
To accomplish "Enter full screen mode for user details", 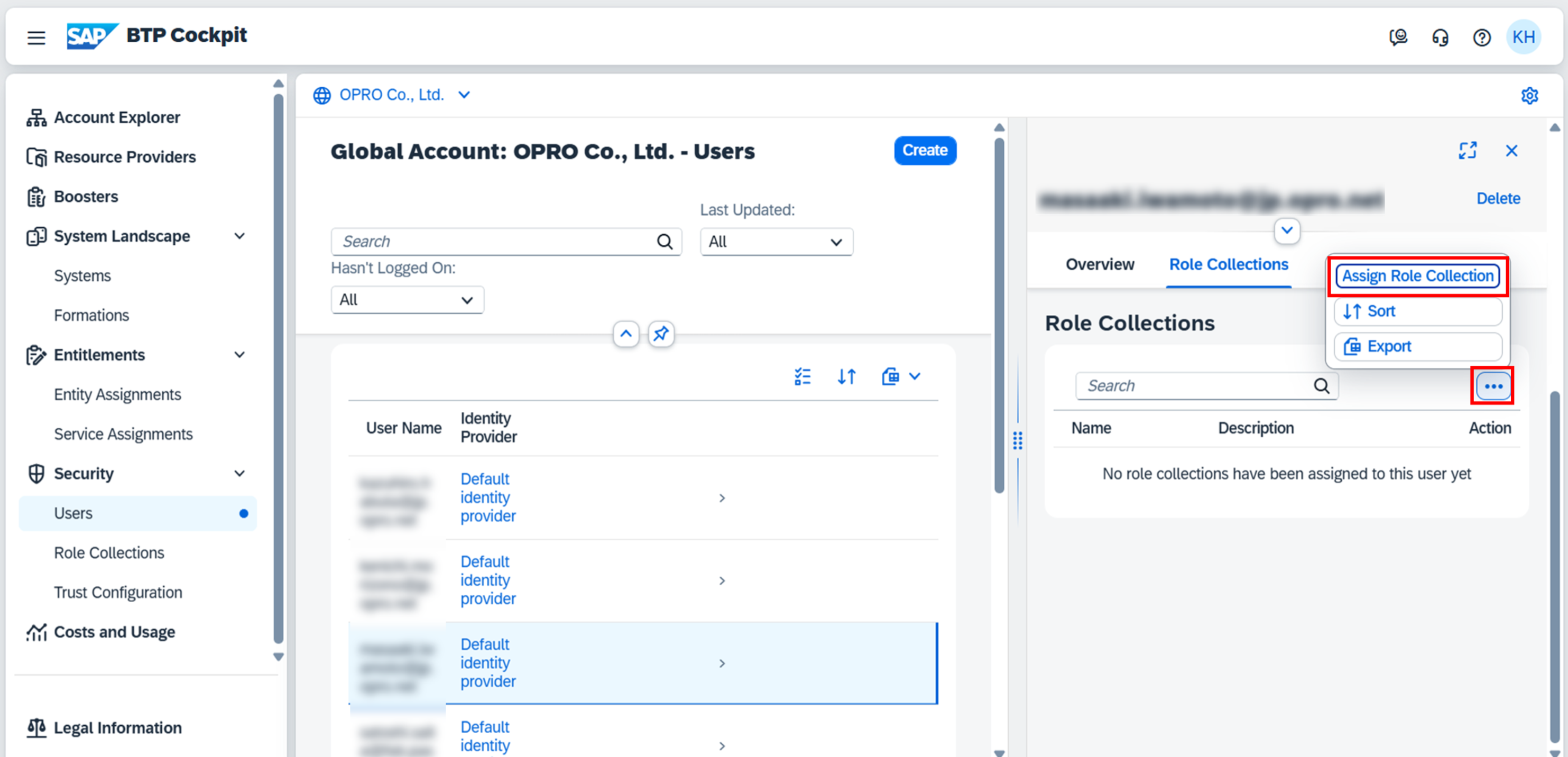I will click(x=1467, y=150).
